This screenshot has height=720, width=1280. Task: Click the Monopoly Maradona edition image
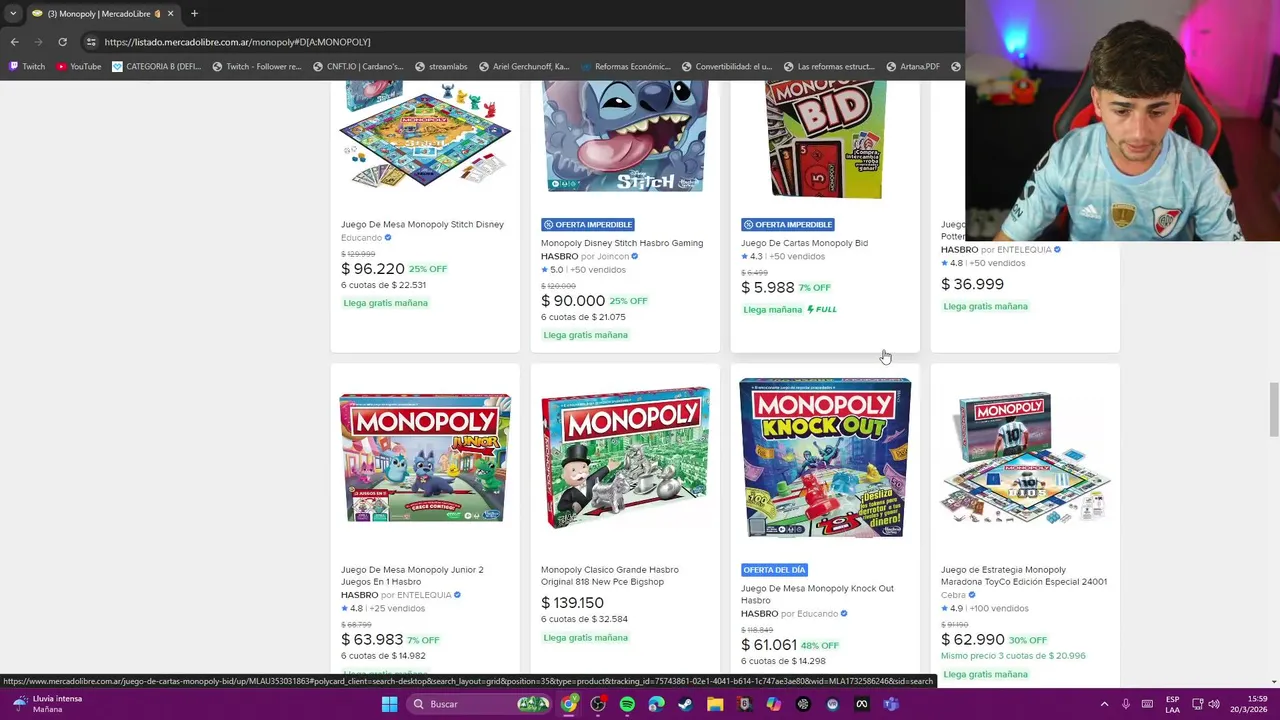(1025, 457)
